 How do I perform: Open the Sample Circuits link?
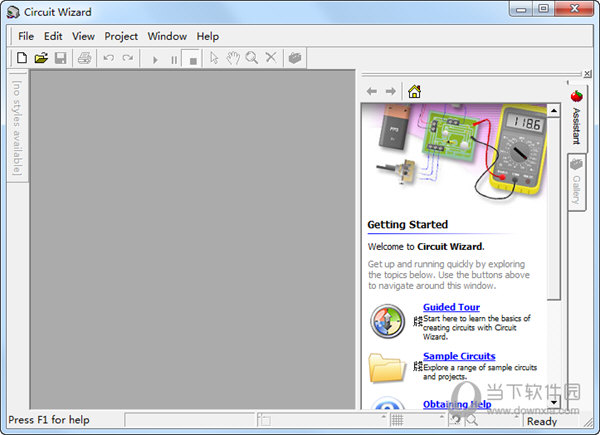459,356
